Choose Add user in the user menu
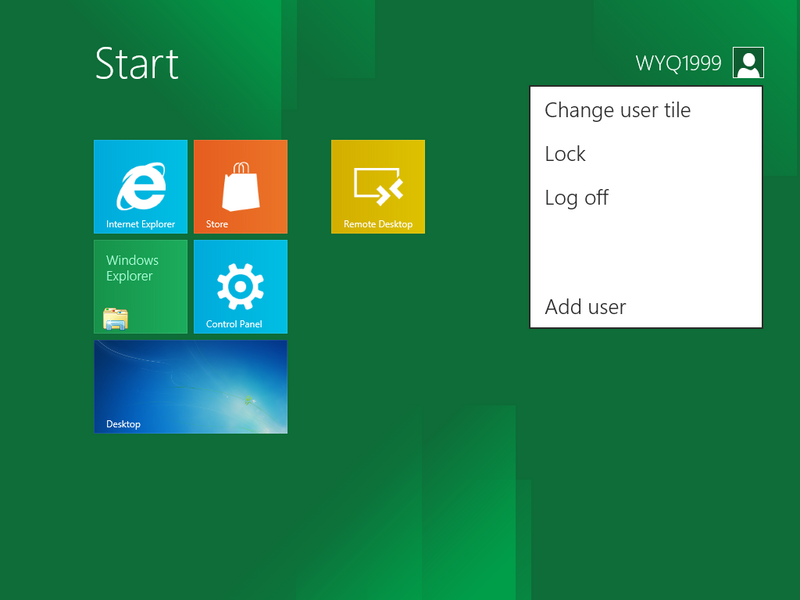 585,307
